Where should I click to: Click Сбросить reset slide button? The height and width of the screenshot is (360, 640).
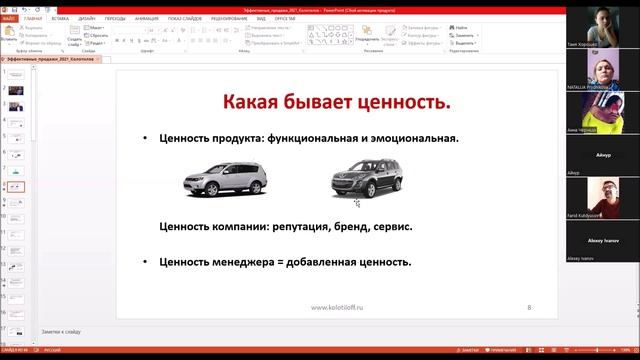[x=96, y=36]
